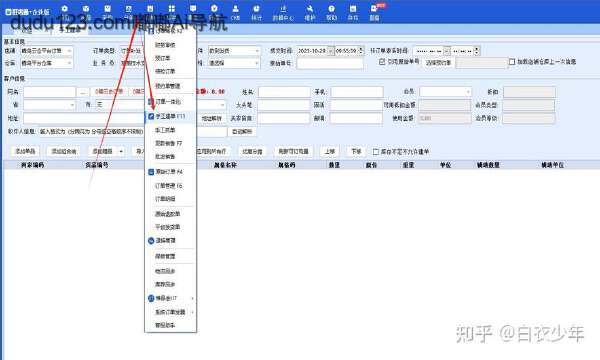Open the 维护 wrench maintenance icon
The image size is (600, 360).
(x=309, y=12)
